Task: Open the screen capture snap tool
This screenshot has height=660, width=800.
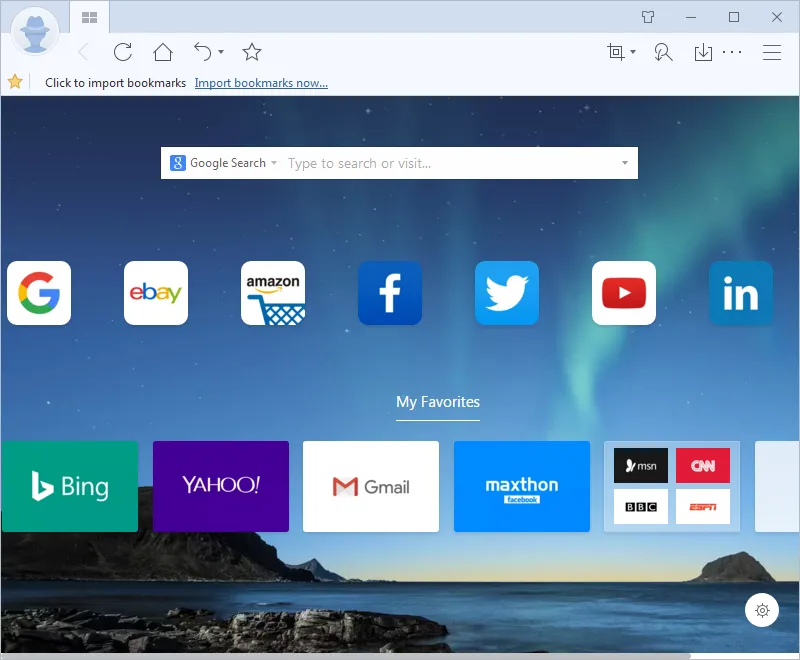Action: pyautogui.click(x=615, y=52)
